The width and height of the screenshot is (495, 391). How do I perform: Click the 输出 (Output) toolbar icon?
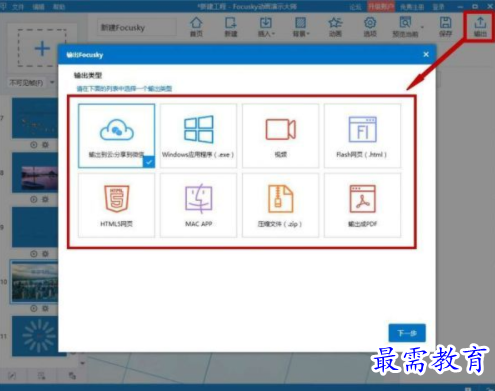tap(480, 27)
